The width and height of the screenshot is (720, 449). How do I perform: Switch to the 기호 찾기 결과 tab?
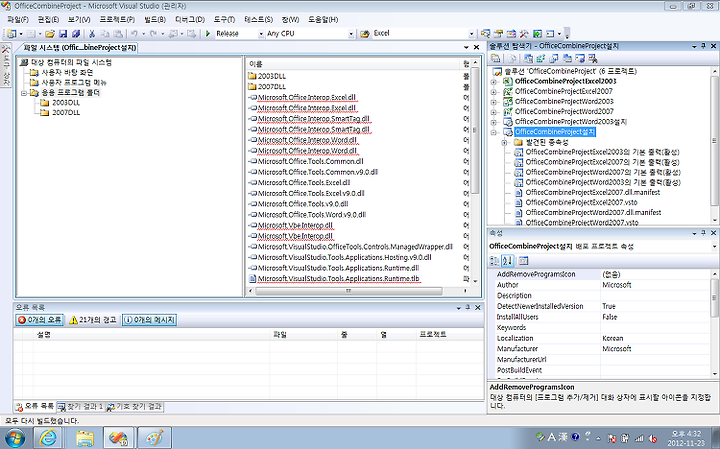[x=135, y=407]
